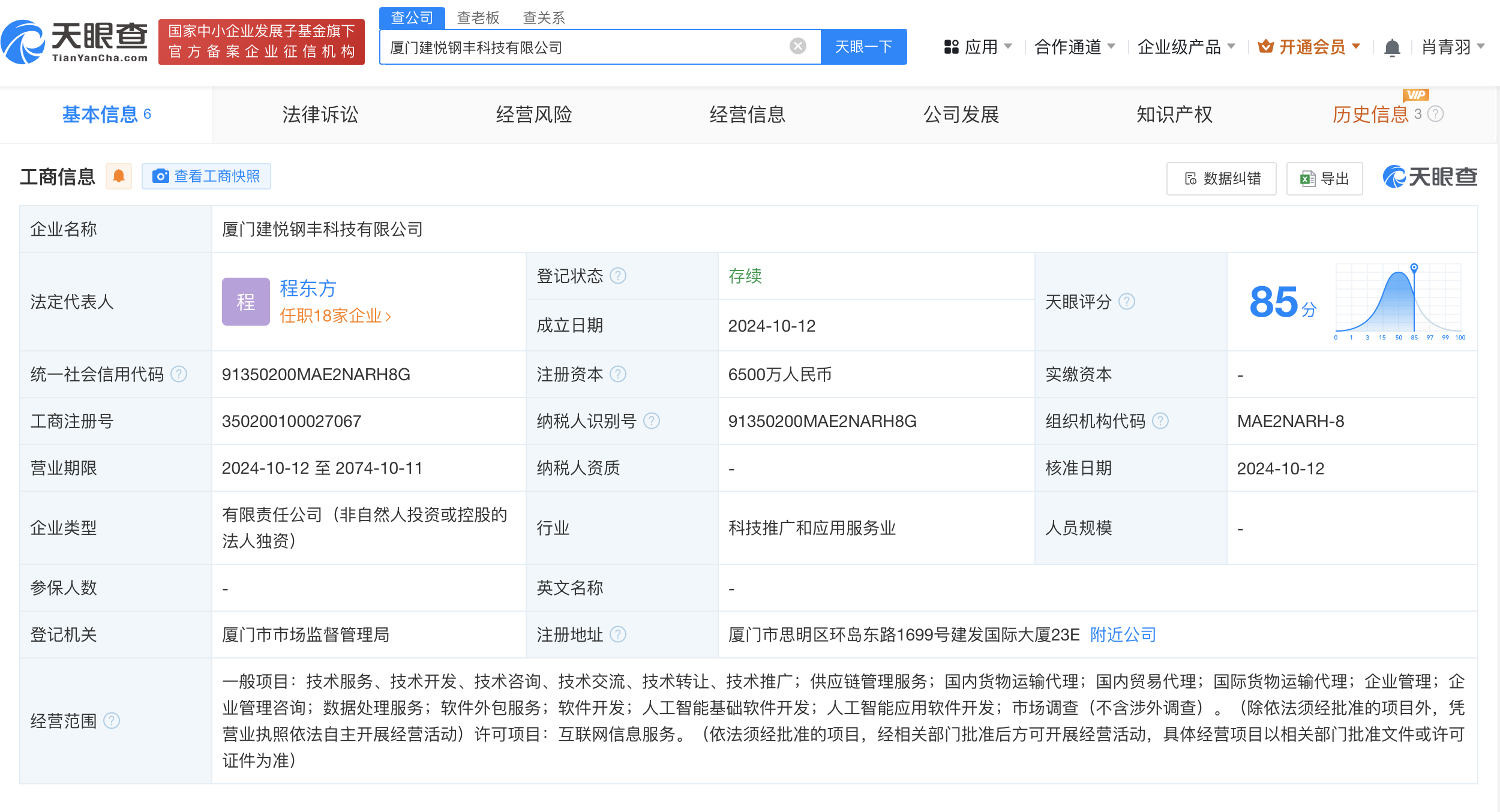Switch to the 查关系 search tab

(544, 18)
